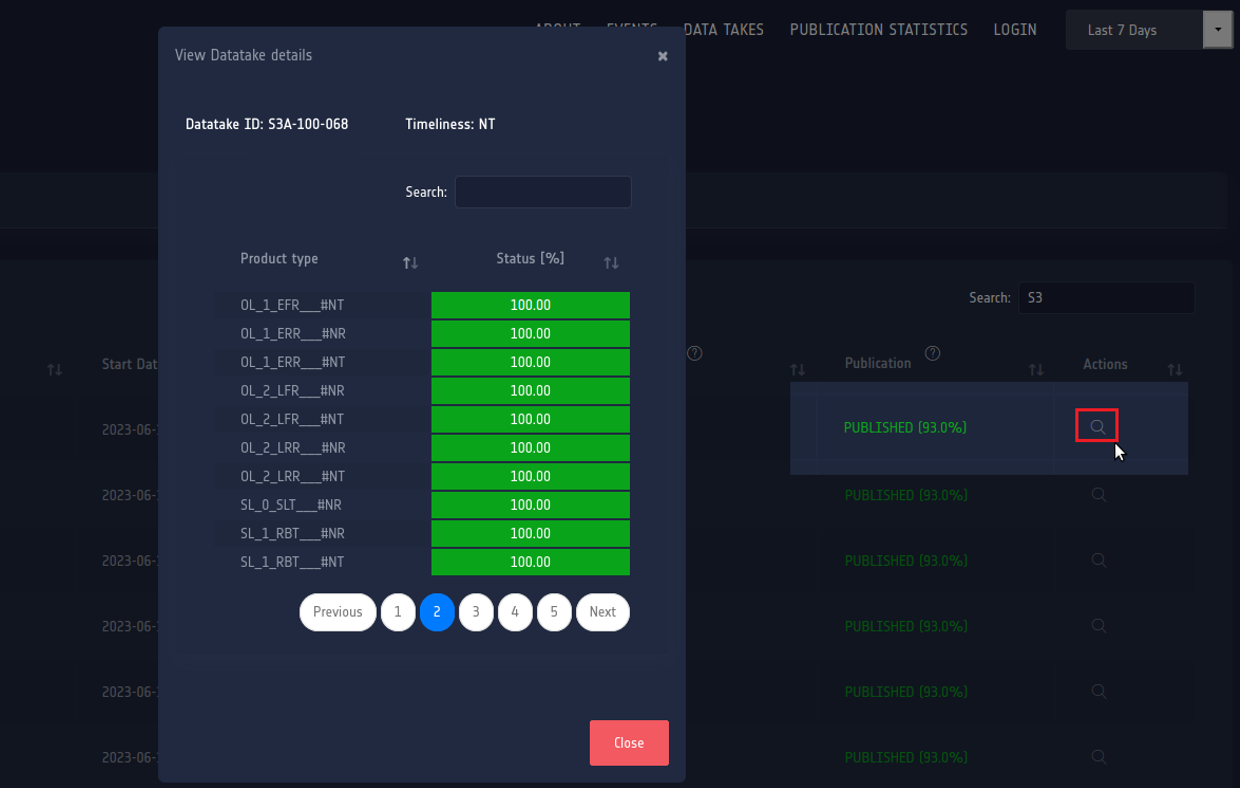The width and height of the screenshot is (1240, 788).
Task: Sort by Actions column arrows
Action: tap(1175, 370)
